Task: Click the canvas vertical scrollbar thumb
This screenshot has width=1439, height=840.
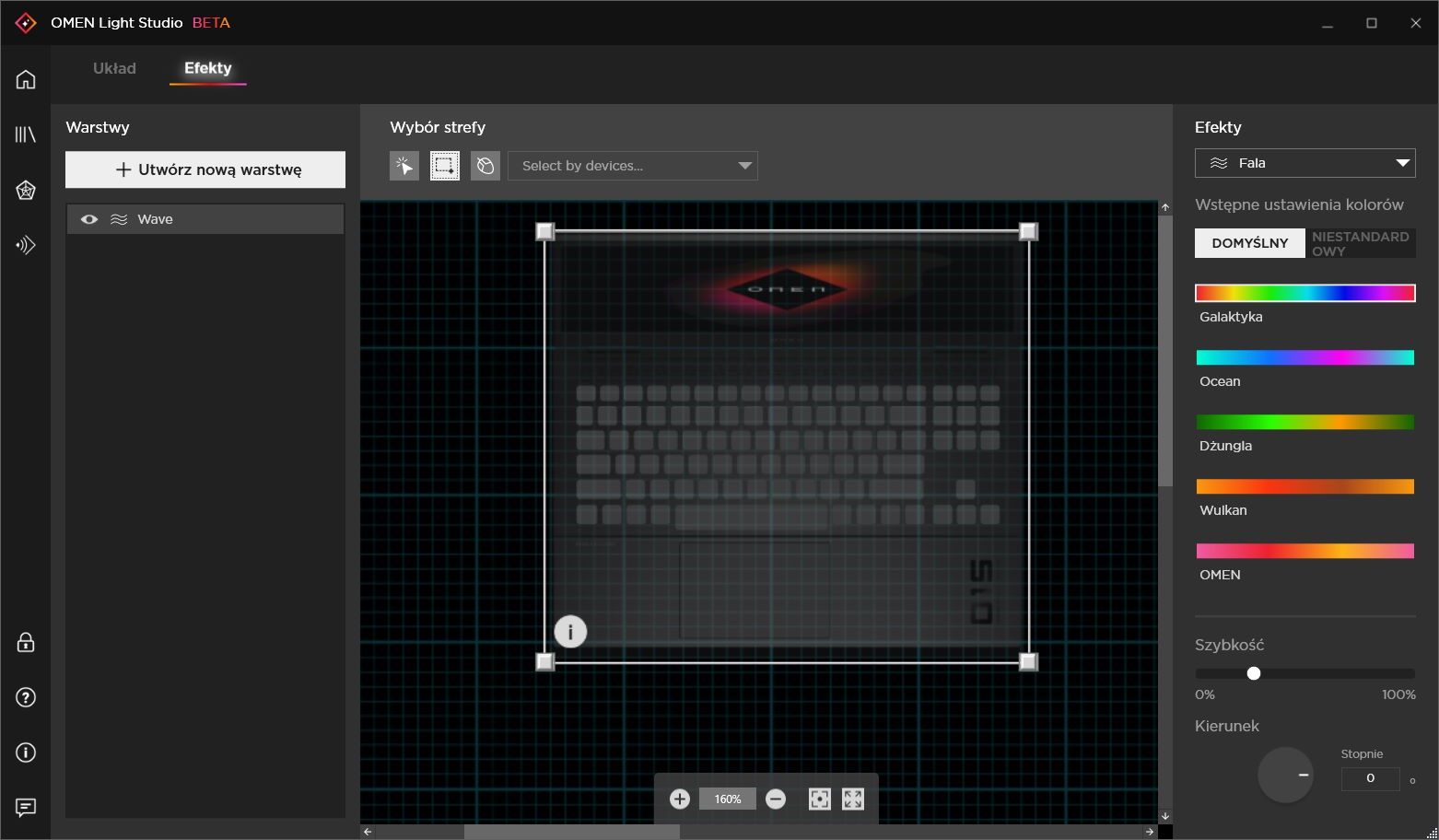Action: (x=1165, y=351)
